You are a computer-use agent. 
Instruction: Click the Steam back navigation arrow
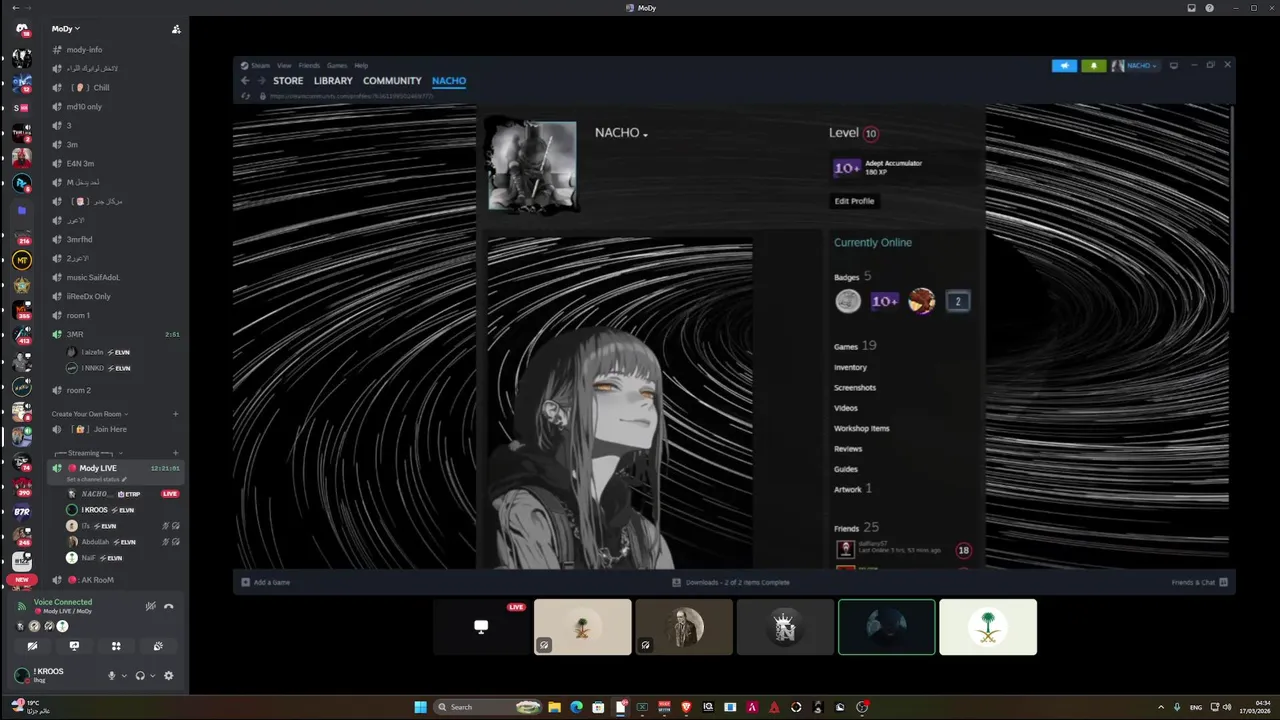point(245,81)
